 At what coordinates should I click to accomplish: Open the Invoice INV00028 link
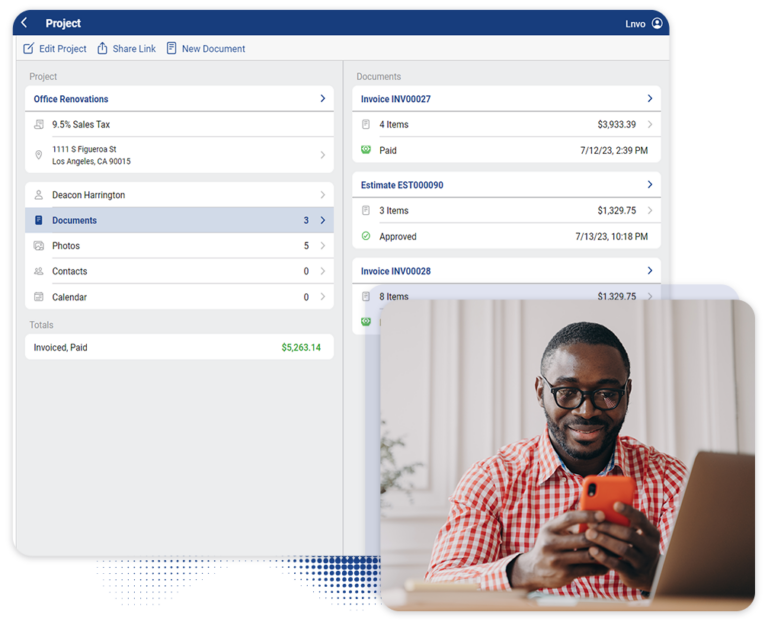pos(396,271)
